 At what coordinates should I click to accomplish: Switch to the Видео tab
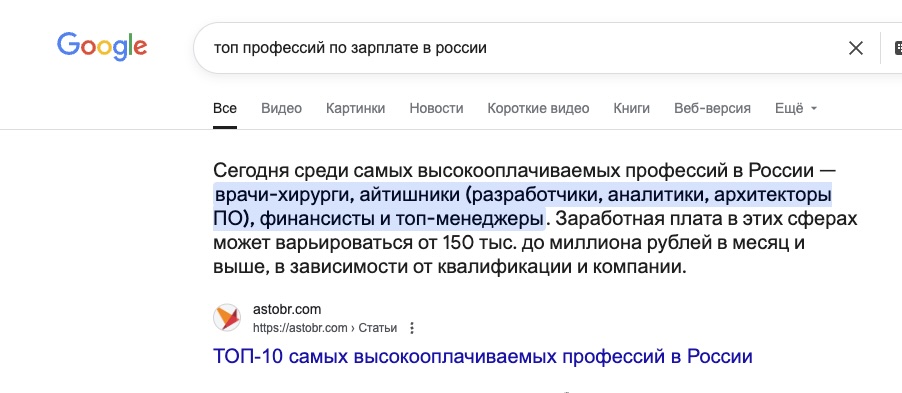pyautogui.click(x=281, y=108)
